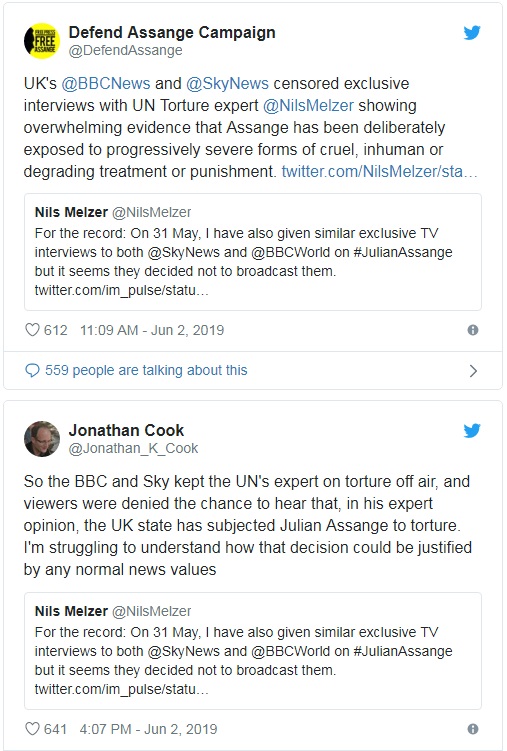
Task: Open info icon on Defend Assange tweet
Action: 473,330
